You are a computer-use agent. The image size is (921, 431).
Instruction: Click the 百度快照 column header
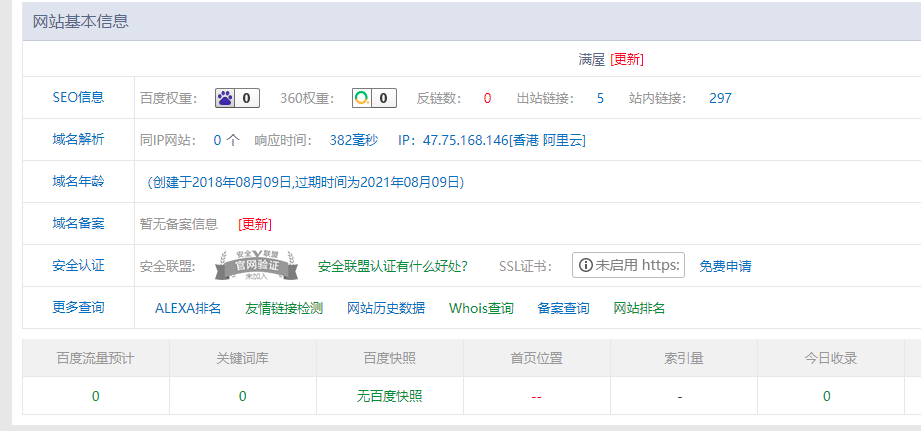[389, 358]
